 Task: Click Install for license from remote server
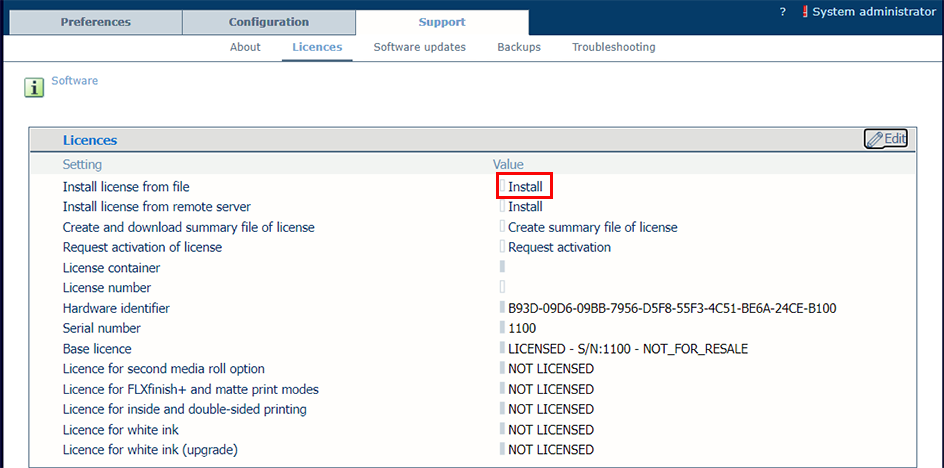(x=525, y=207)
